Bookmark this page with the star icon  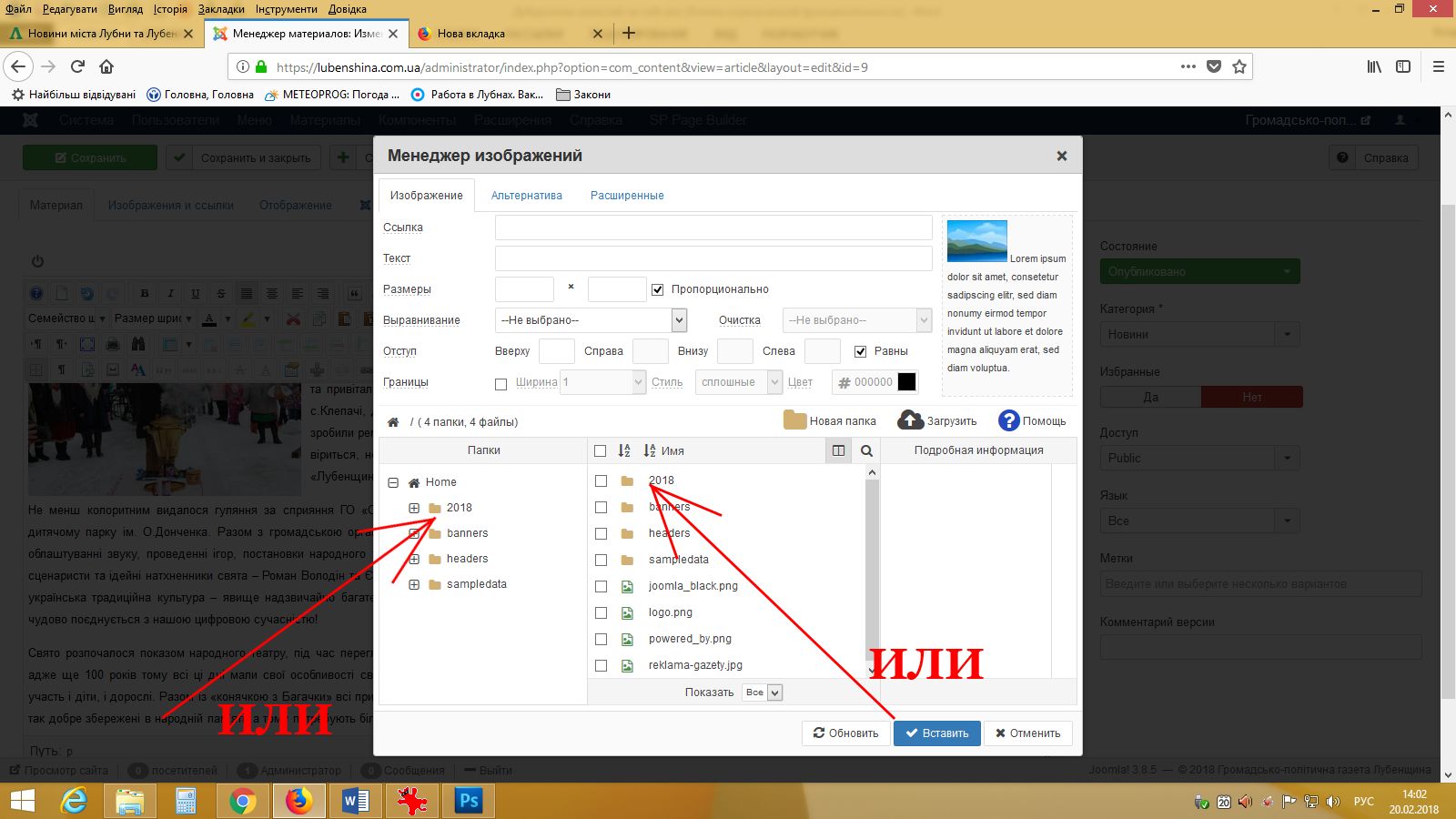[x=1239, y=66]
